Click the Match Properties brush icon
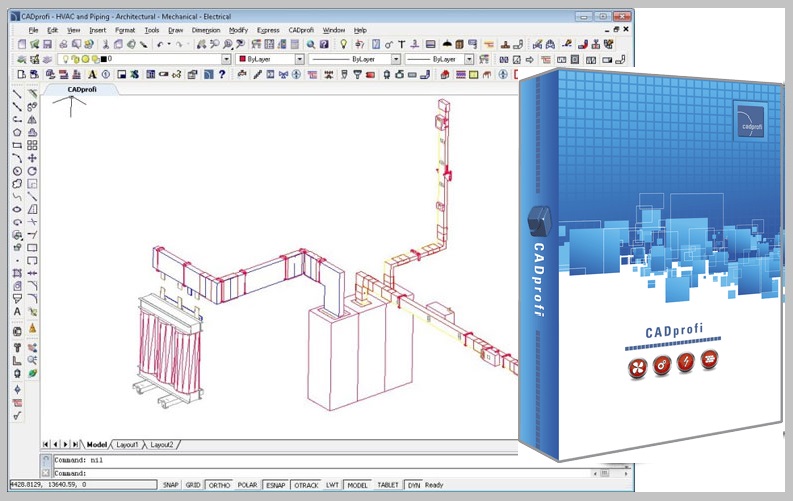This screenshot has width=793, height=501. pyautogui.click(x=144, y=44)
